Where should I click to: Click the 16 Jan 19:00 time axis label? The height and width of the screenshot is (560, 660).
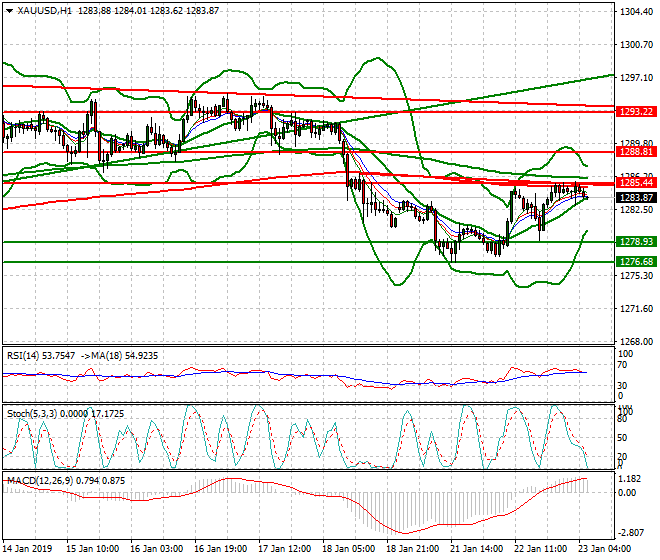click(220, 549)
